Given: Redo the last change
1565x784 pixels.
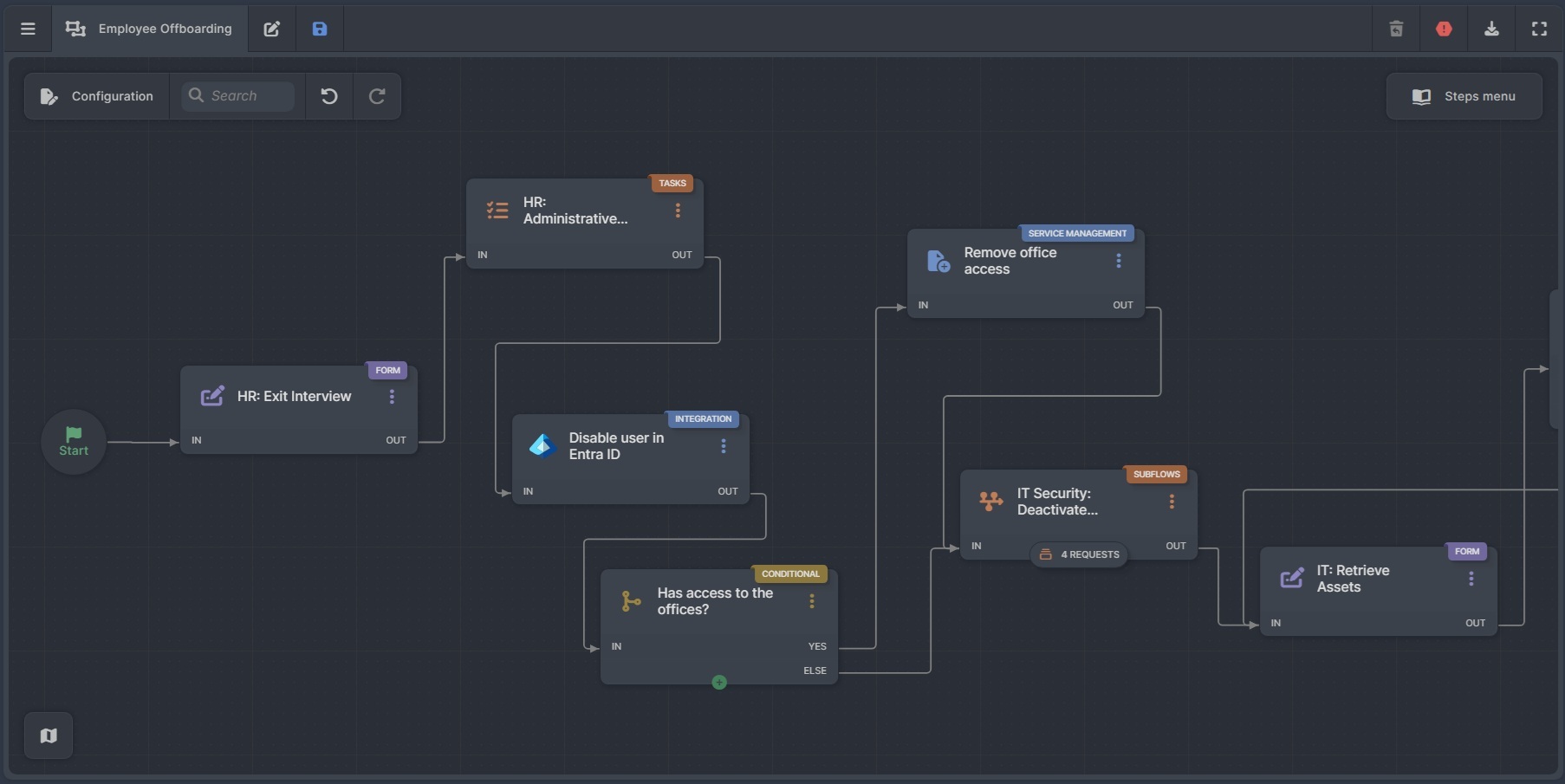Looking at the screenshot, I should (x=377, y=96).
